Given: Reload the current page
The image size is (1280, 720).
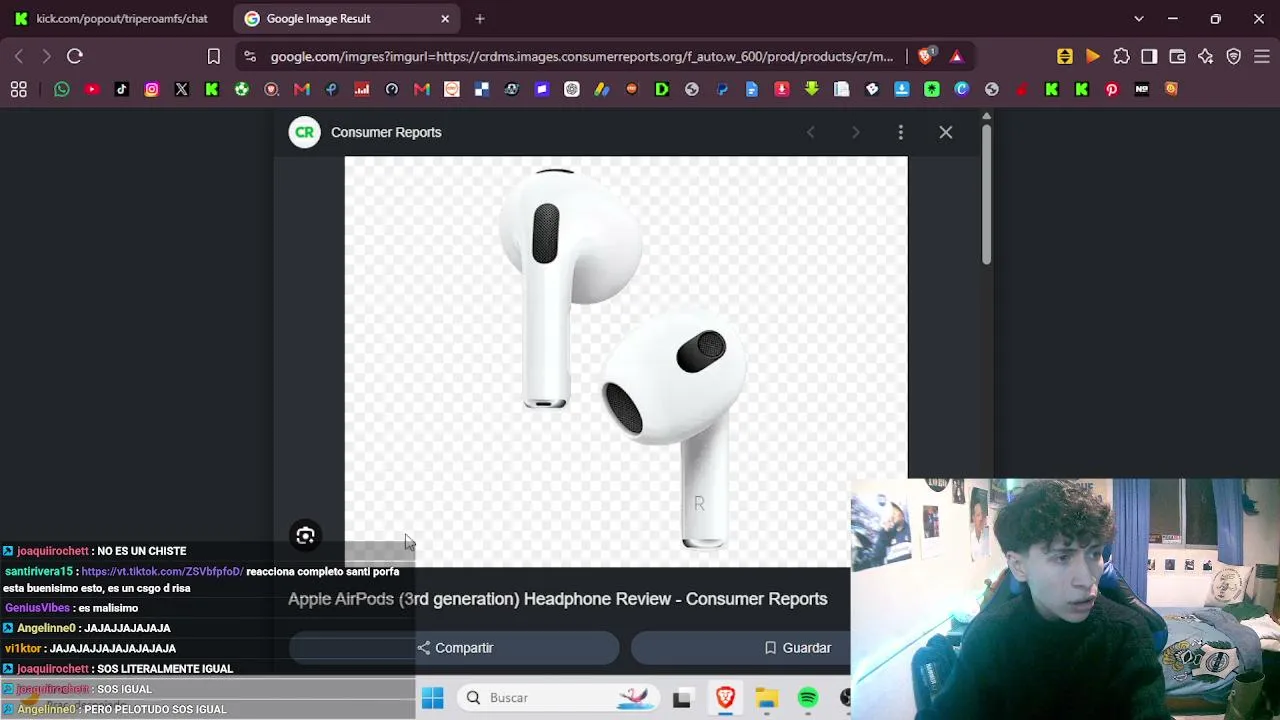Looking at the screenshot, I should tap(75, 56).
